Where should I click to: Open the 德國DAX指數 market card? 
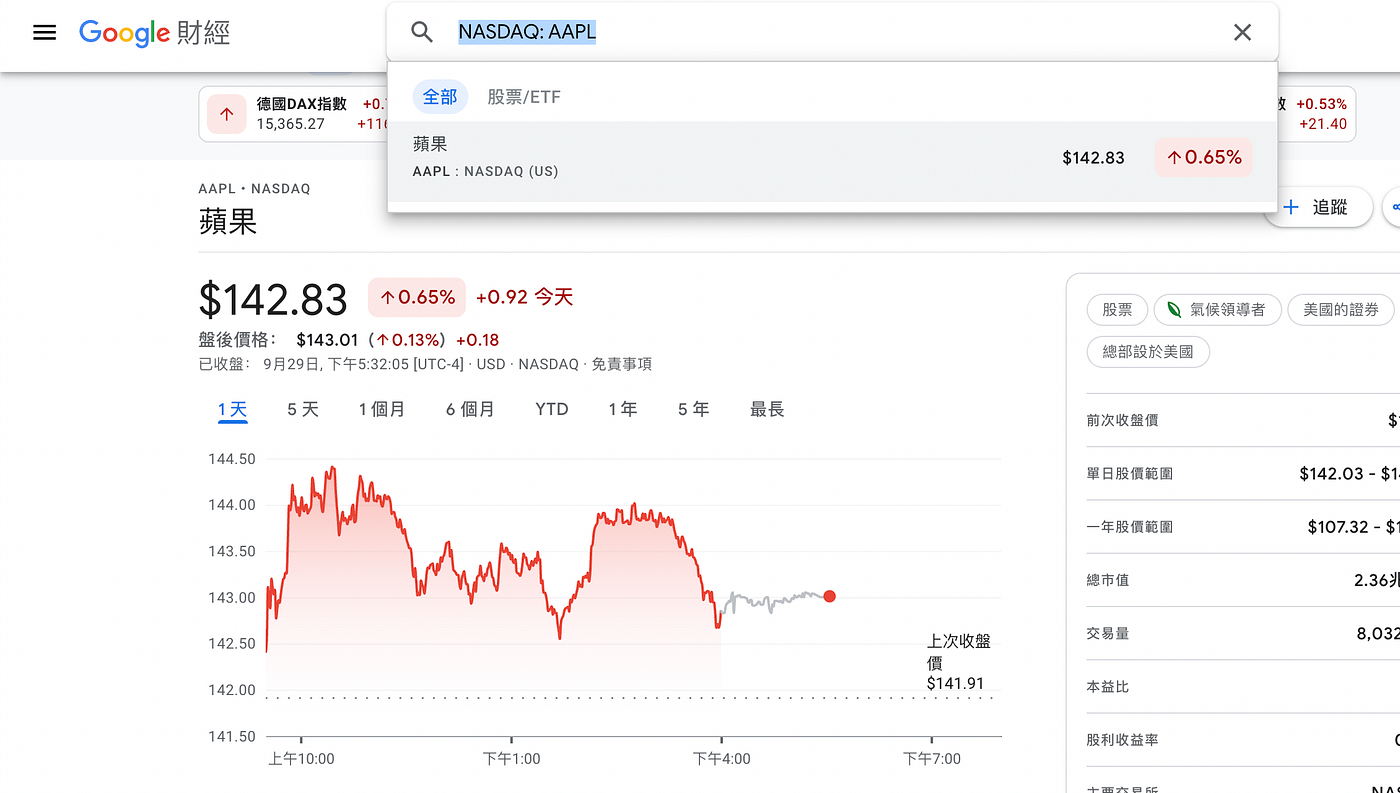tap(295, 114)
